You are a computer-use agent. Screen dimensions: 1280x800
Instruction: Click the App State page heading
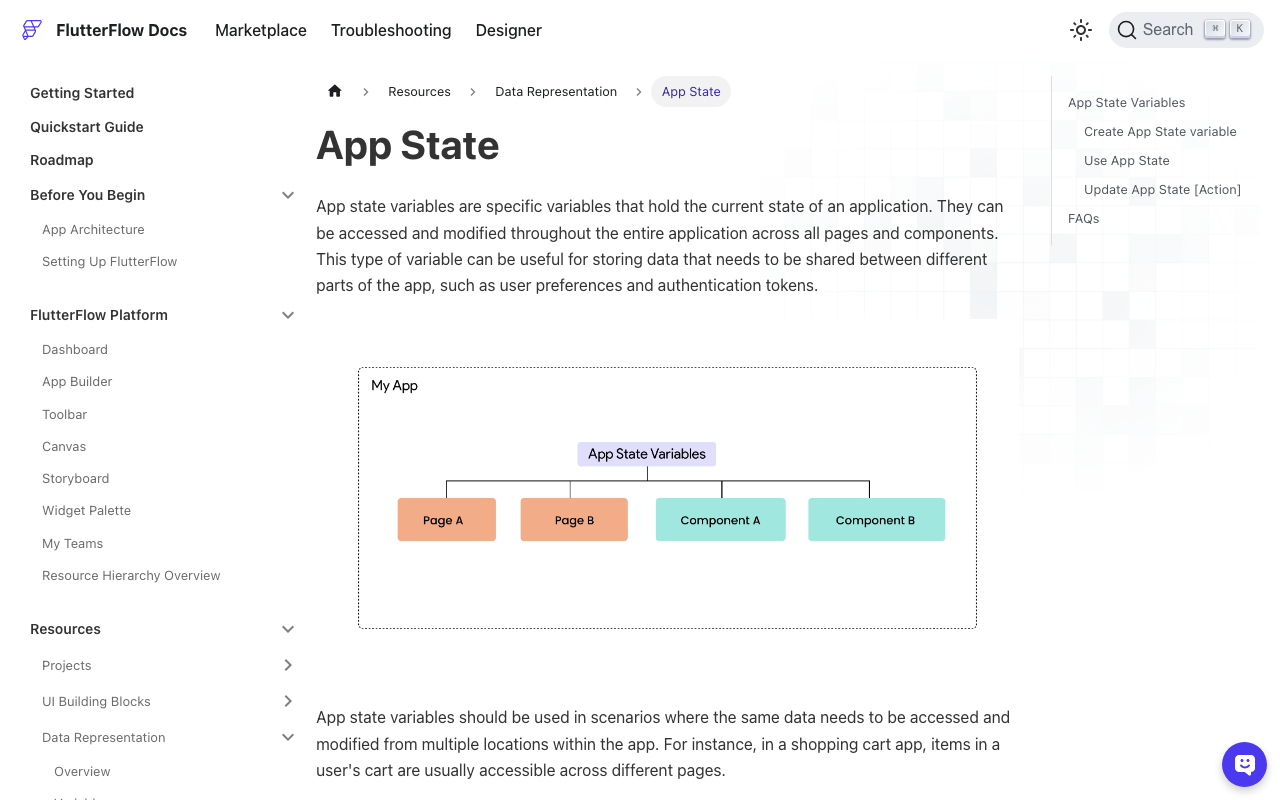tap(408, 146)
